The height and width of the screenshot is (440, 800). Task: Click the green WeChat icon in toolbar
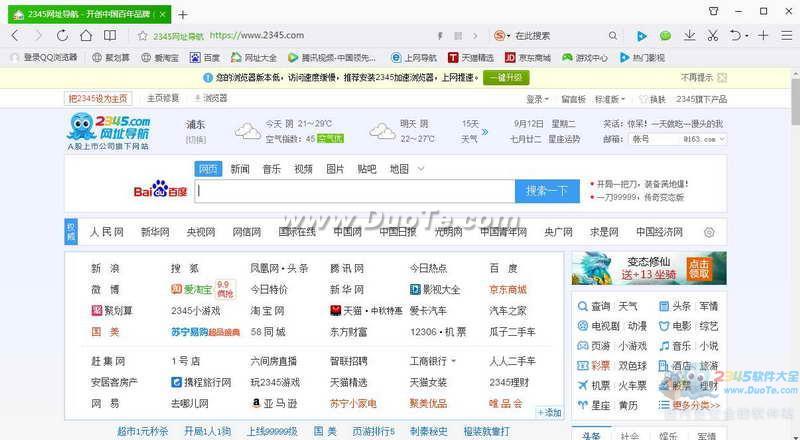pyautogui.click(x=665, y=36)
